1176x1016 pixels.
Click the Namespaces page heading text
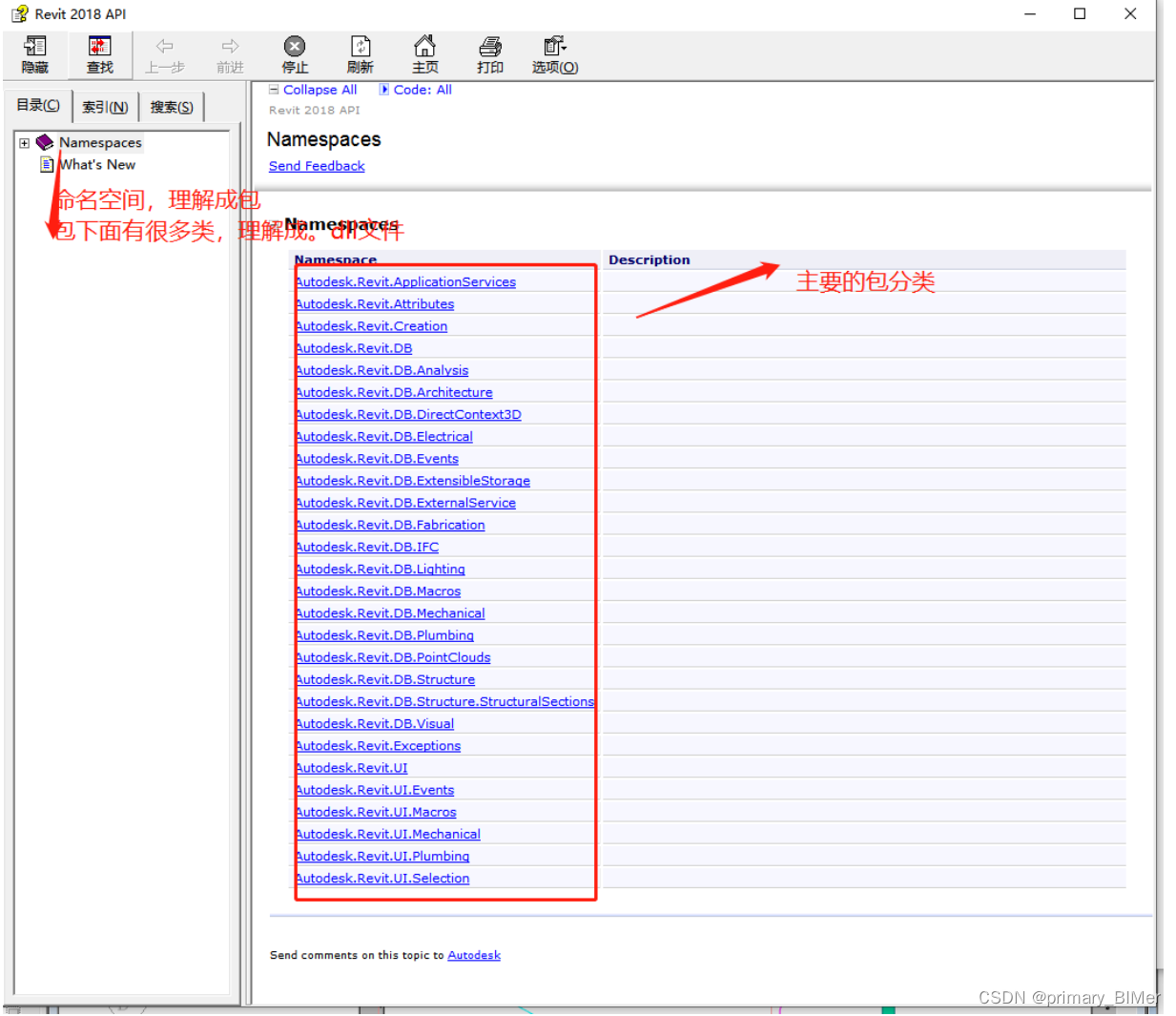324,139
